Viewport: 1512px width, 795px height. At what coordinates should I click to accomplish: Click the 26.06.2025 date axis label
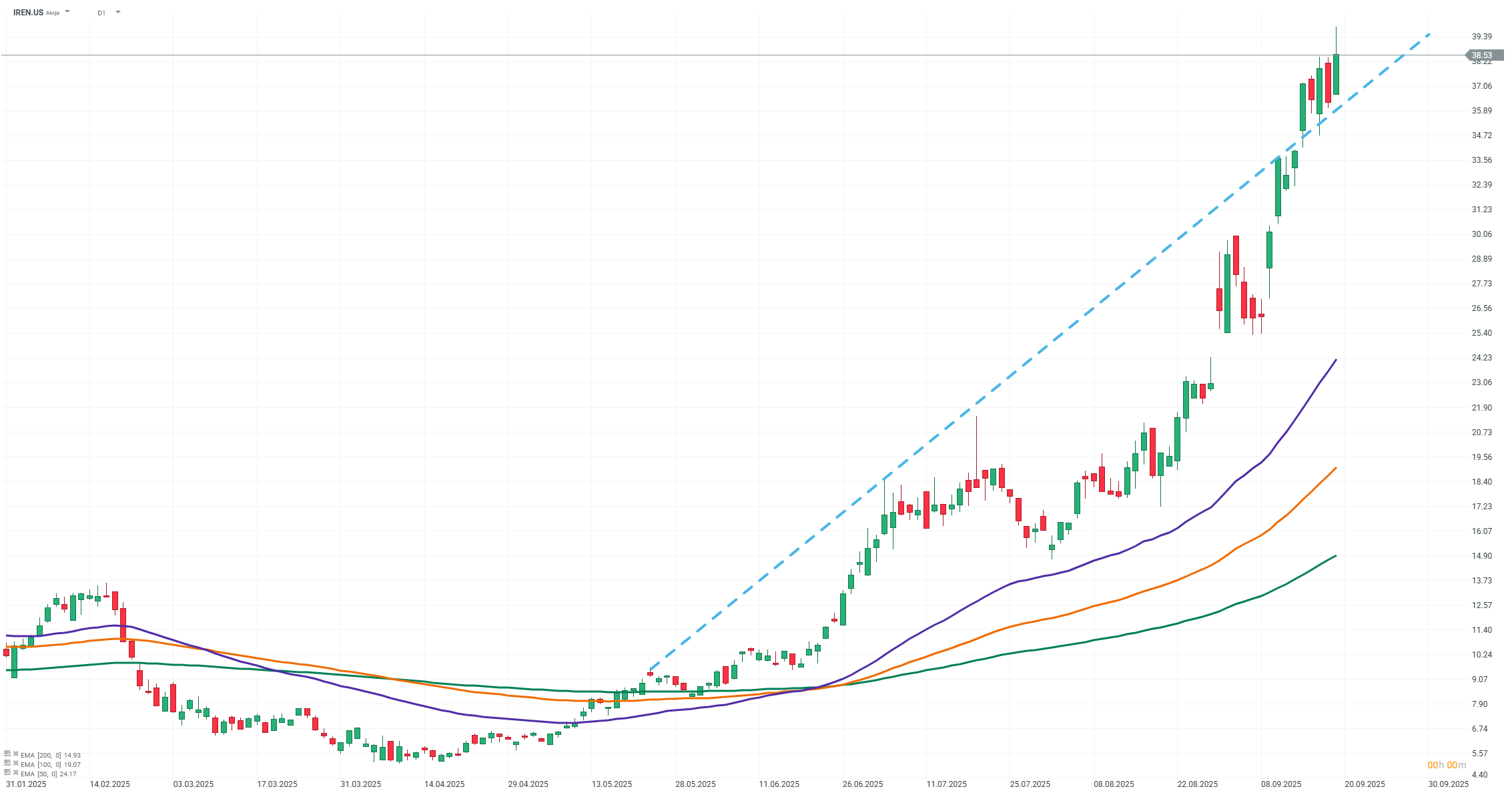(x=862, y=784)
